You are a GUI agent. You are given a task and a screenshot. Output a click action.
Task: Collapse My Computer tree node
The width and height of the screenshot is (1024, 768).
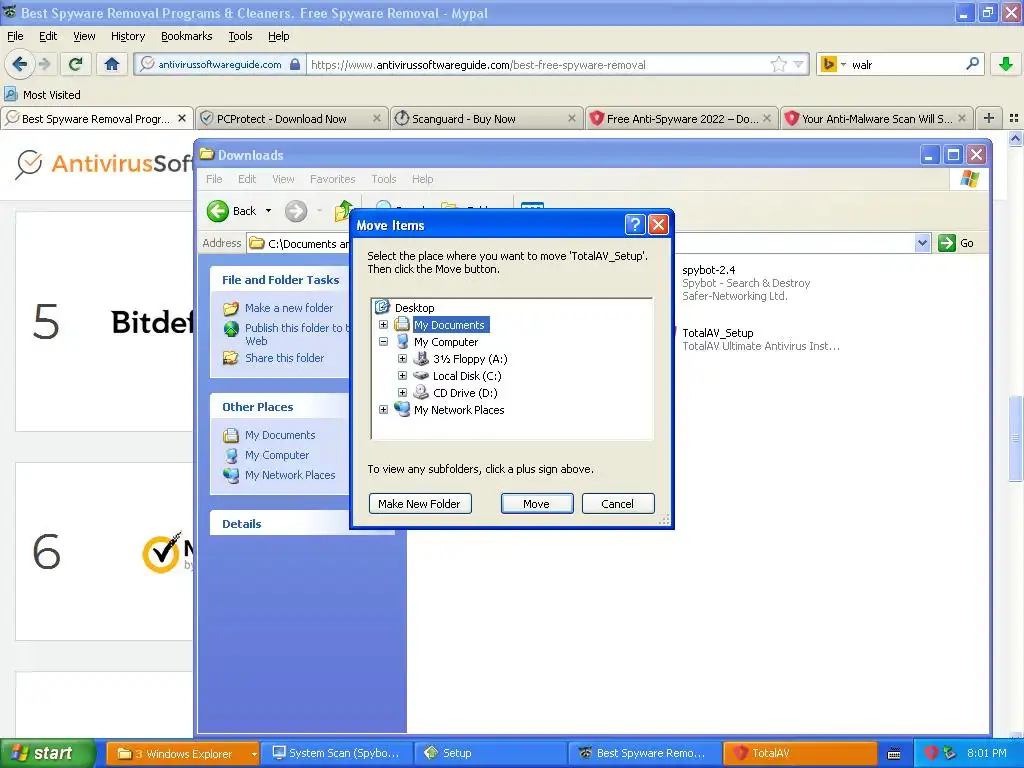click(x=383, y=342)
